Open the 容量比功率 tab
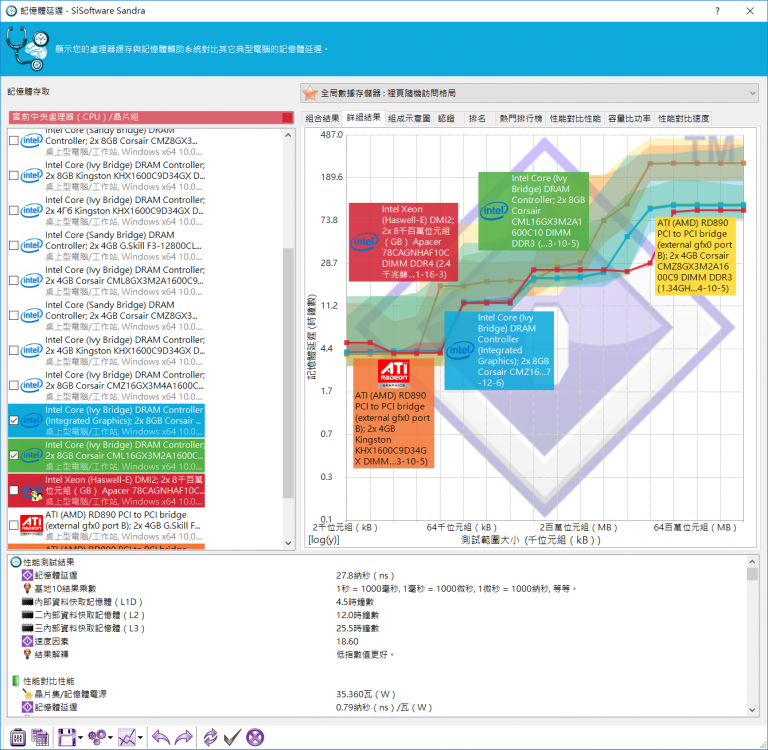Screen dimensions: 768x750 629,118
